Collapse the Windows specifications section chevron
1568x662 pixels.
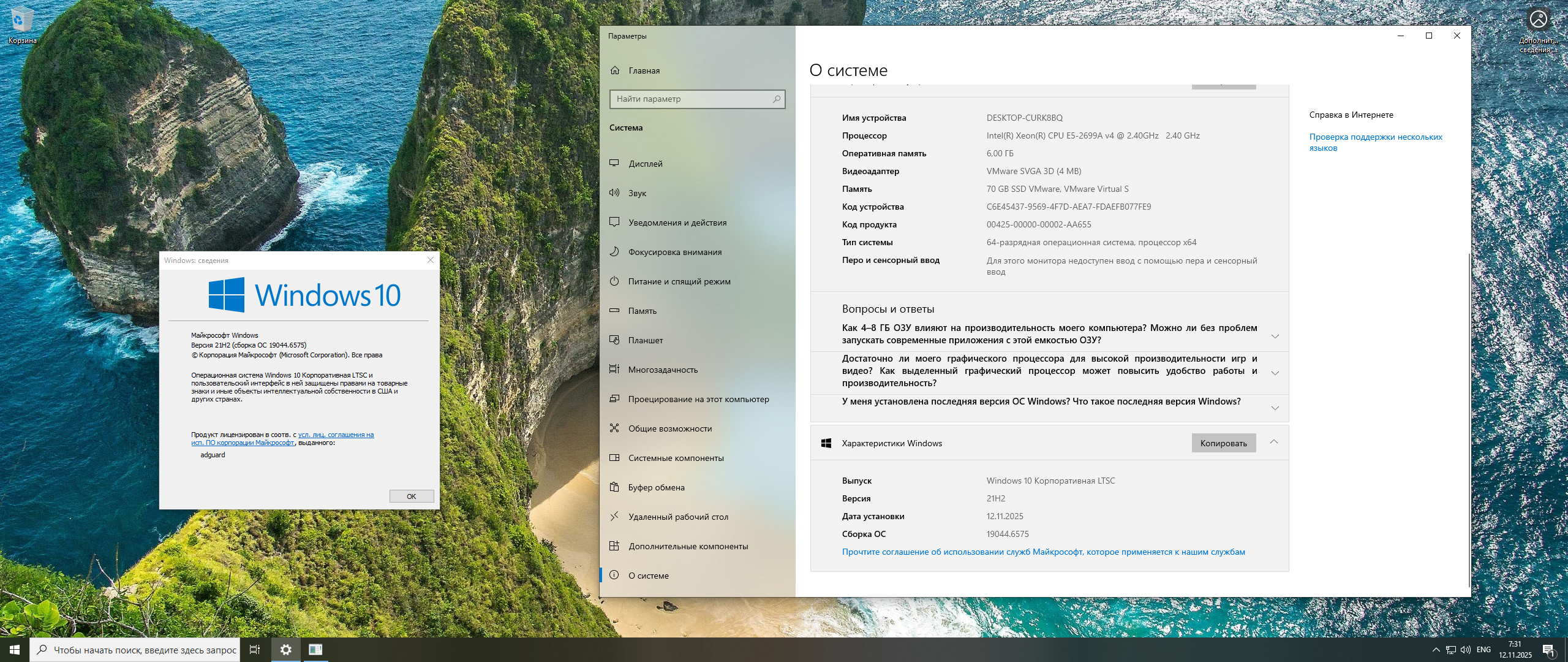coord(1273,442)
